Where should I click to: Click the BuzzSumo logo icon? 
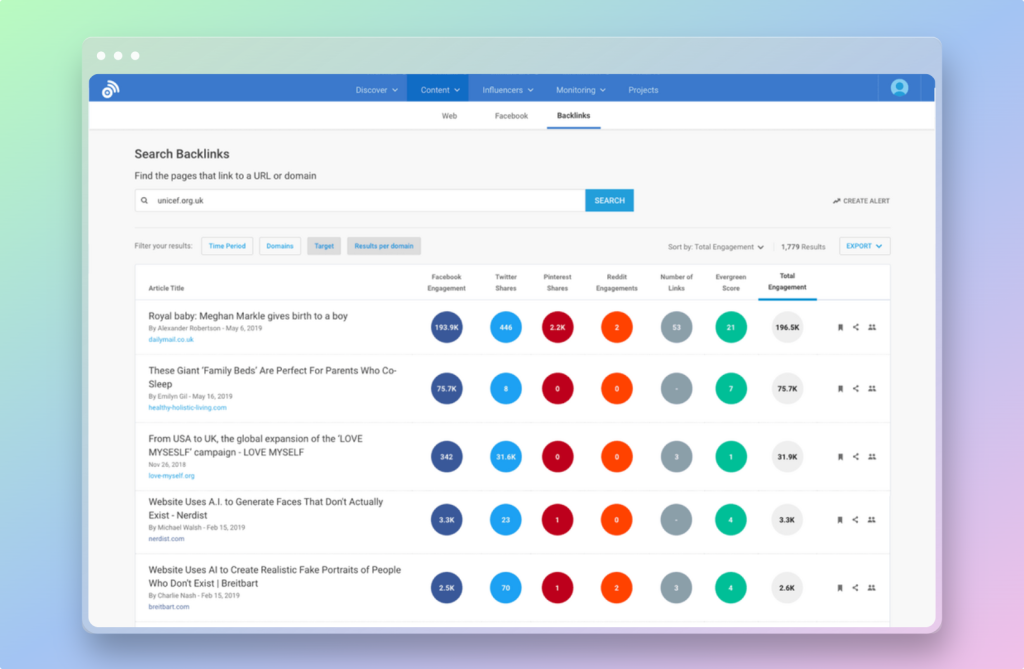coord(110,89)
